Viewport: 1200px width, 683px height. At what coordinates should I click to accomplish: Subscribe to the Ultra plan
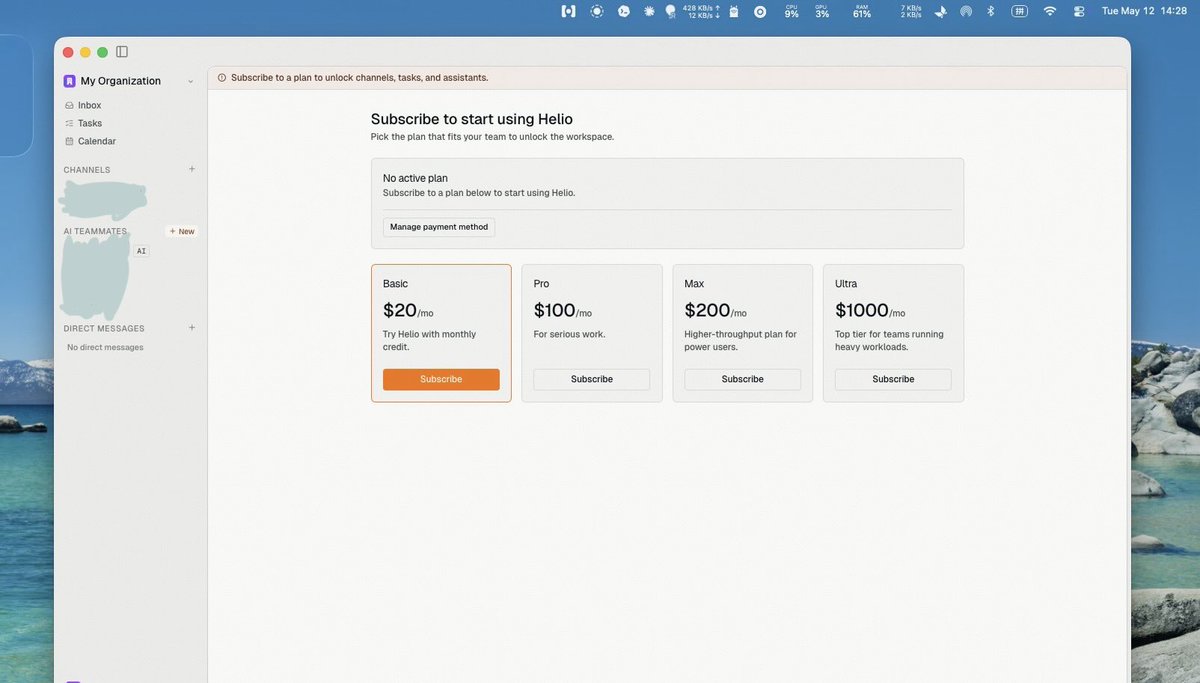pos(893,379)
